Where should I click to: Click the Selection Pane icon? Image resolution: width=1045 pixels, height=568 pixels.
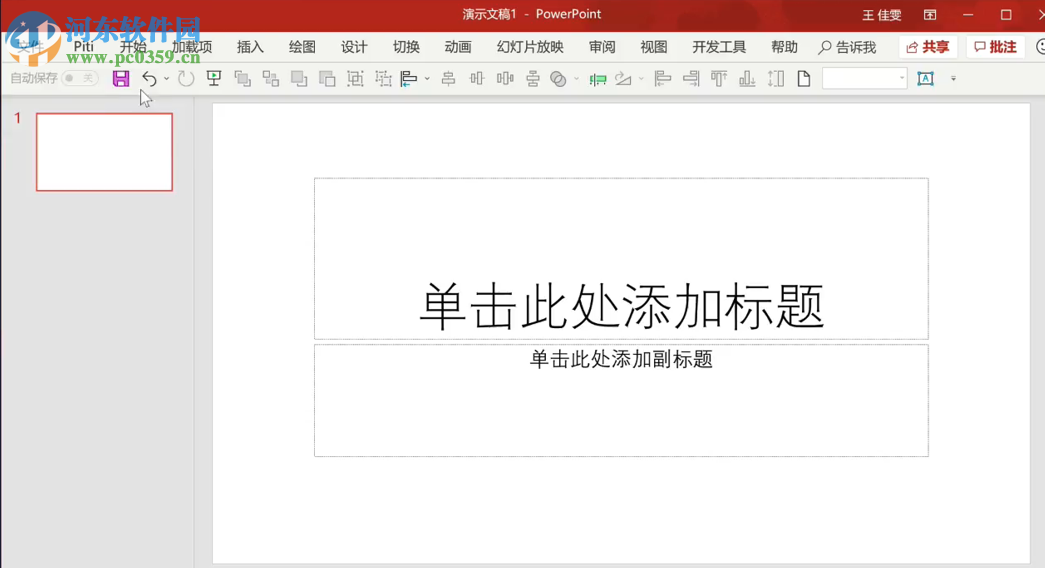(271, 79)
